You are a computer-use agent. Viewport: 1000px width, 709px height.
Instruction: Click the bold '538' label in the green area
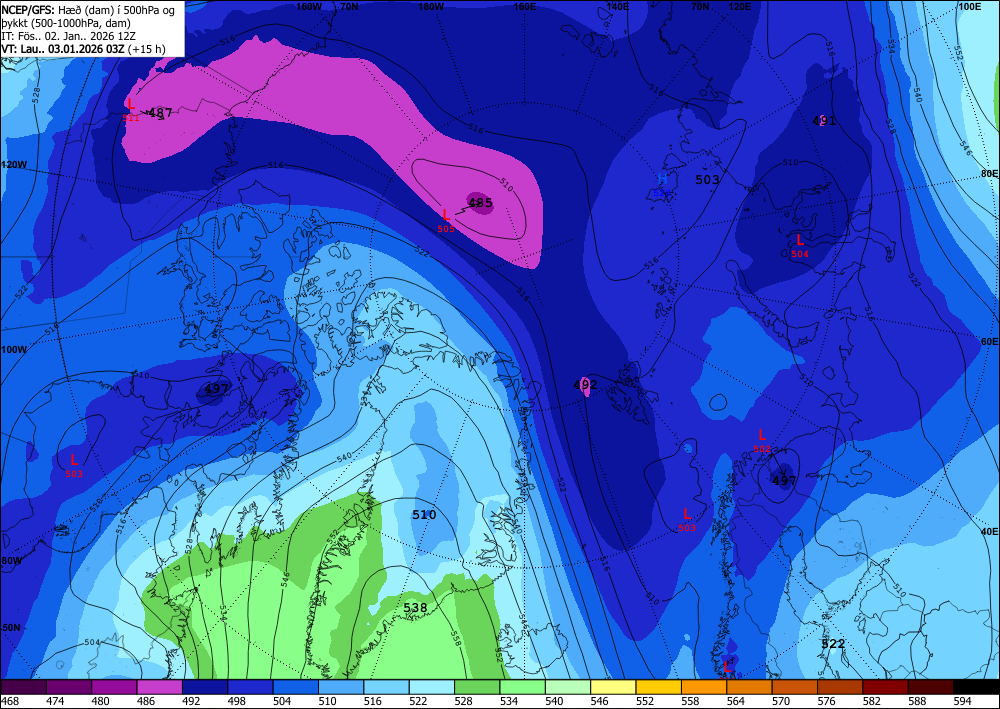(x=415, y=608)
